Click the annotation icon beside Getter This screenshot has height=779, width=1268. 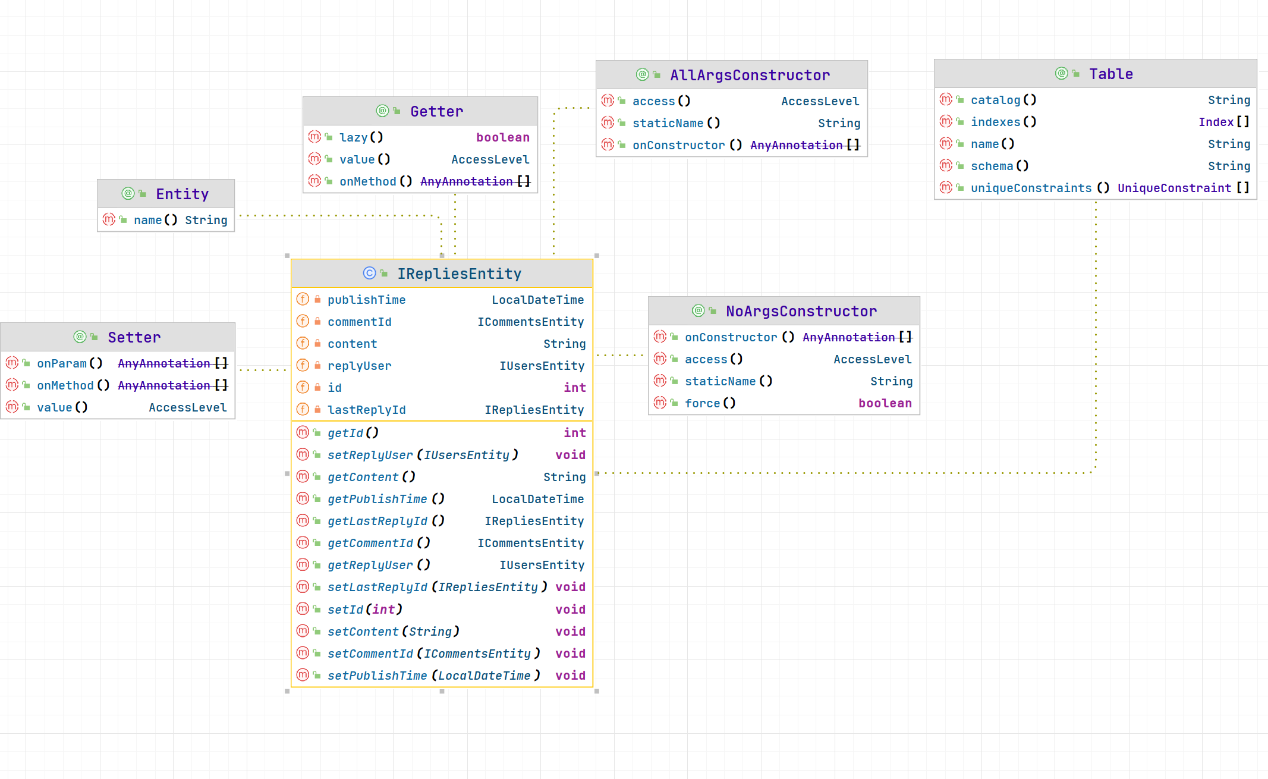pos(382,111)
